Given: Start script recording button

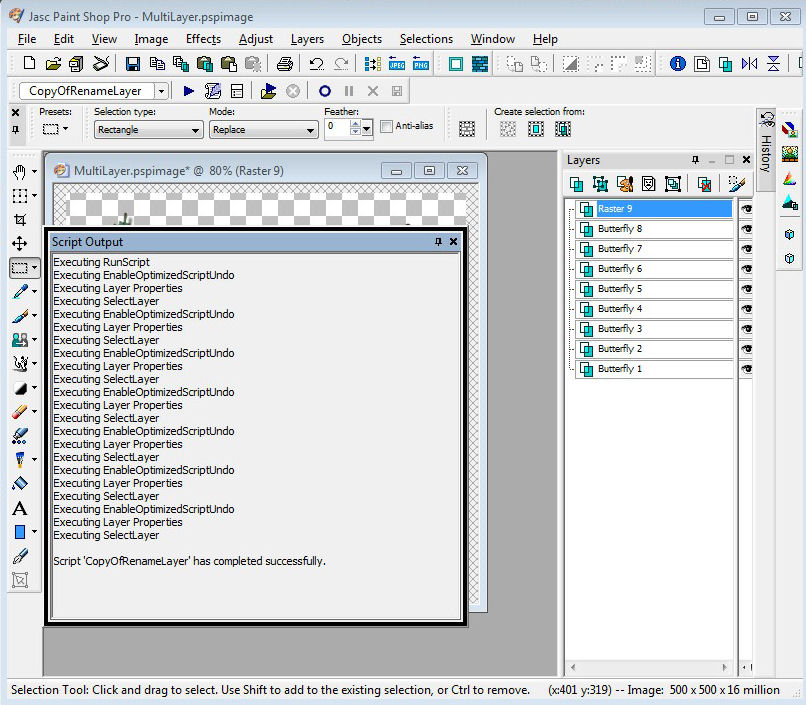Looking at the screenshot, I should (x=325, y=91).
